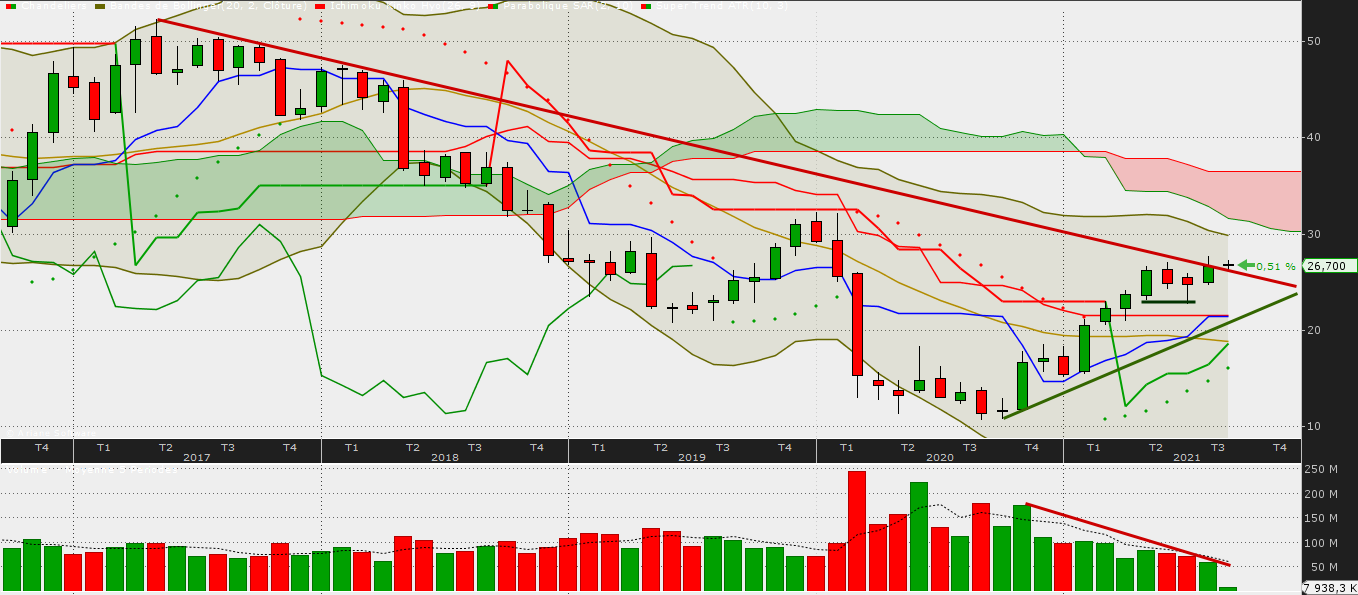
Task: Click the 7 938,3 K volume value
Action: (x=1331, y=588)
